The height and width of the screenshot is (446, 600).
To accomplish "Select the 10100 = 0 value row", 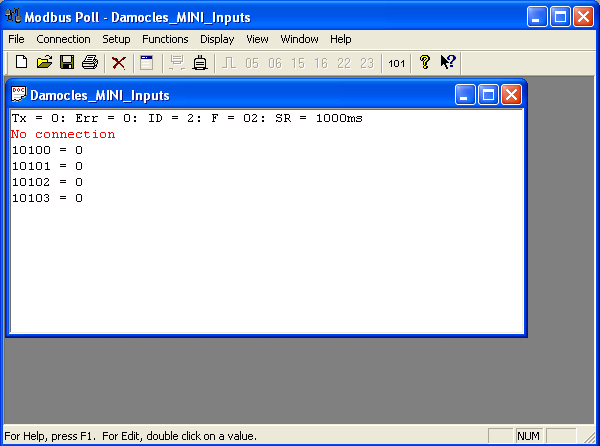I will pos(47,150).
